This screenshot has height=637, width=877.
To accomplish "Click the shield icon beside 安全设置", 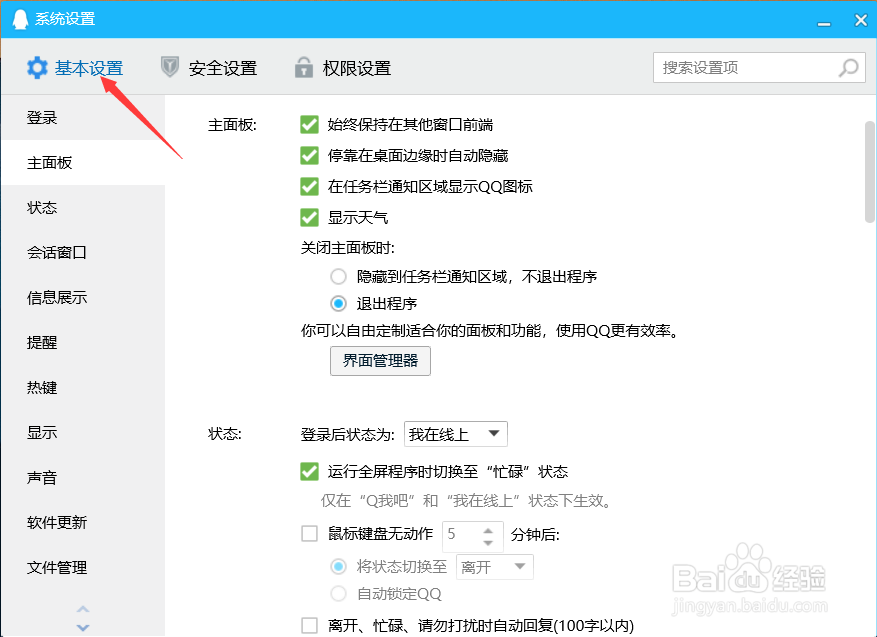I will 169,67.
